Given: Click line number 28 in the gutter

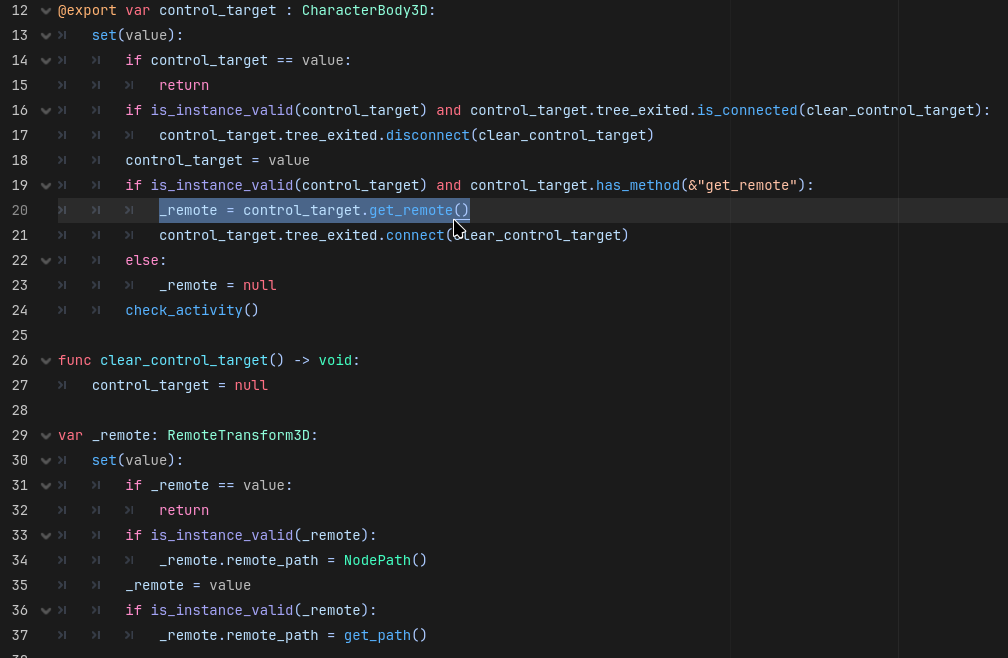Looking at the screenshot, I should [x=20, y=410].
